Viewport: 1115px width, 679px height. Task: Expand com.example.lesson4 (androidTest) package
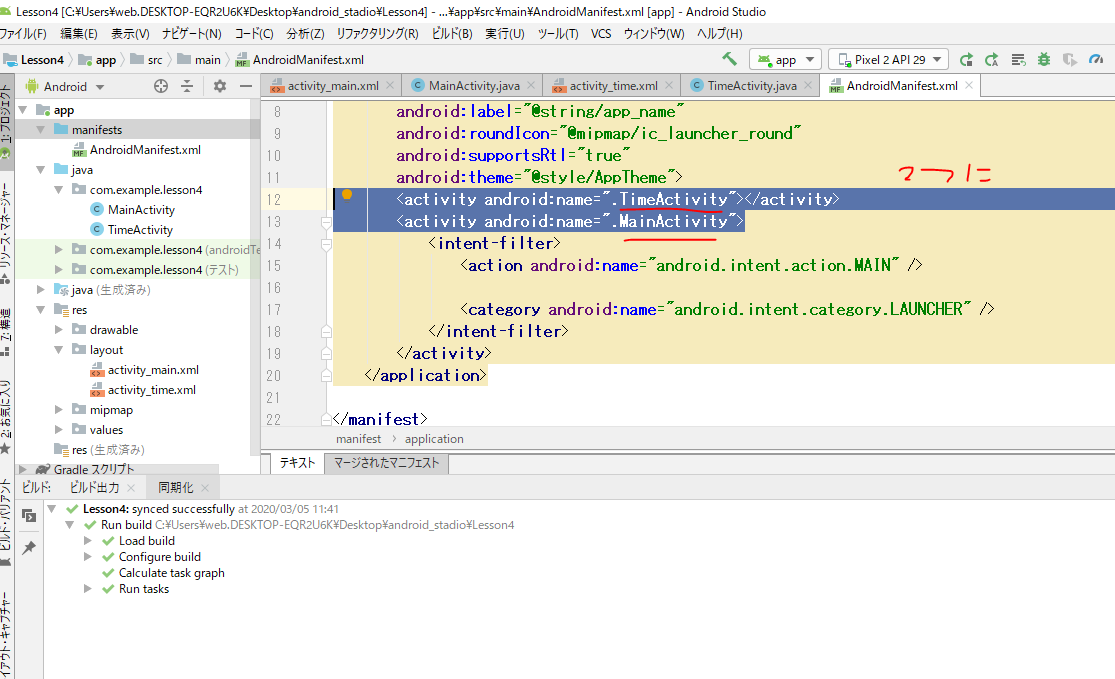[x=59, y=250]
